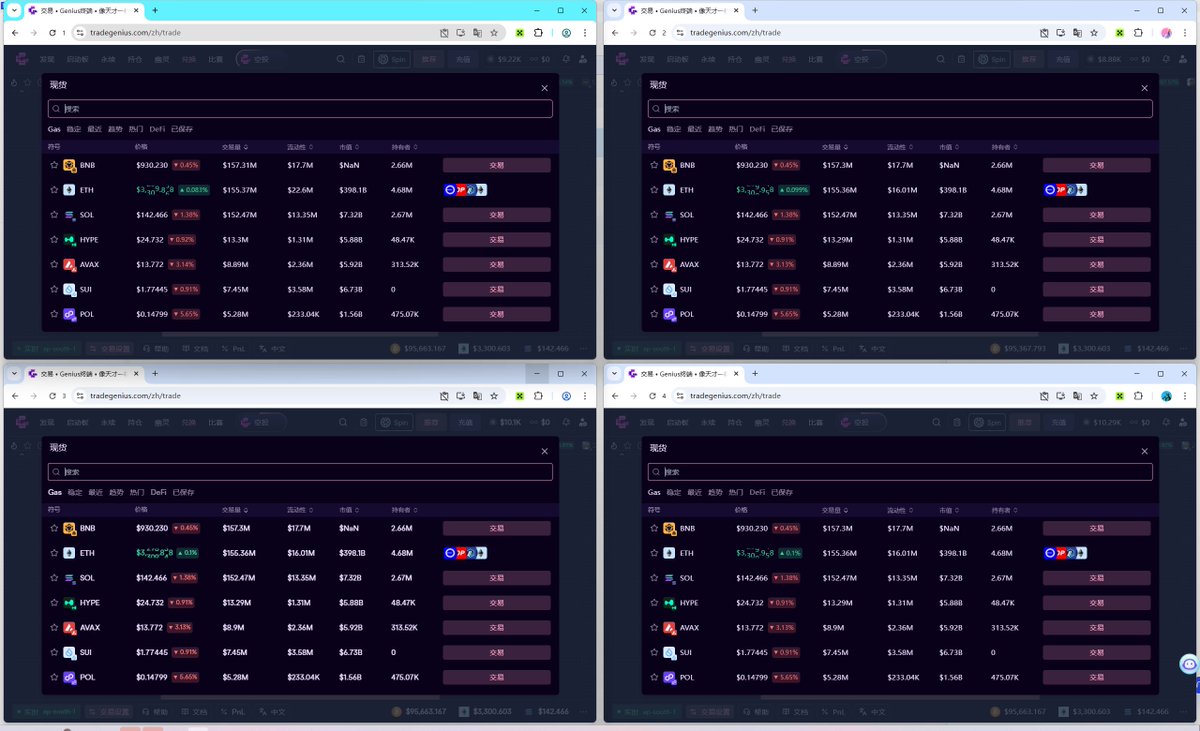The height and width of the screenshot is (731, 1200).
Task: Sort by 交易量 column in top-left window
Action: [235, 147]
